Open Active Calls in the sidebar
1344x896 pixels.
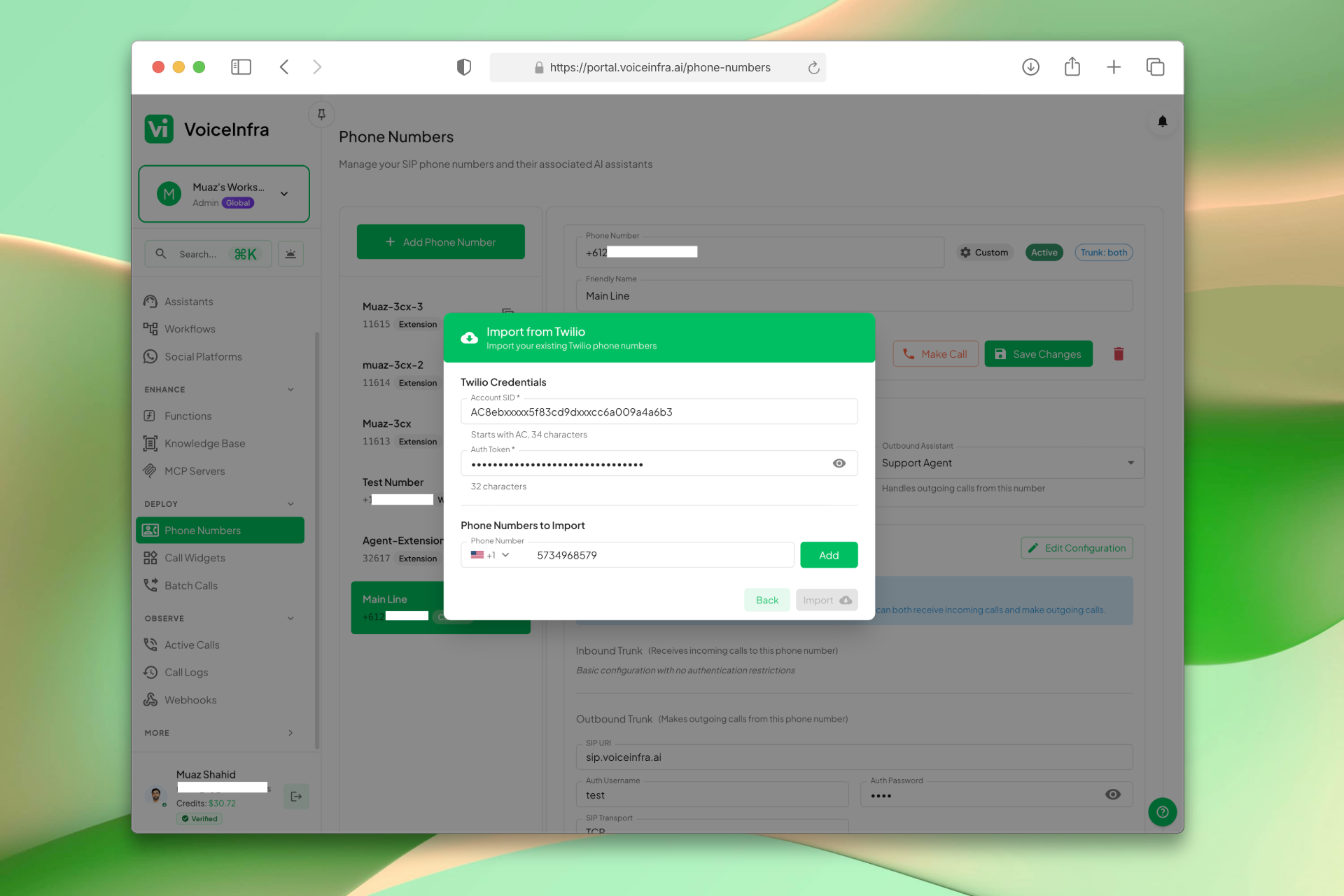[x=220, y=645]
